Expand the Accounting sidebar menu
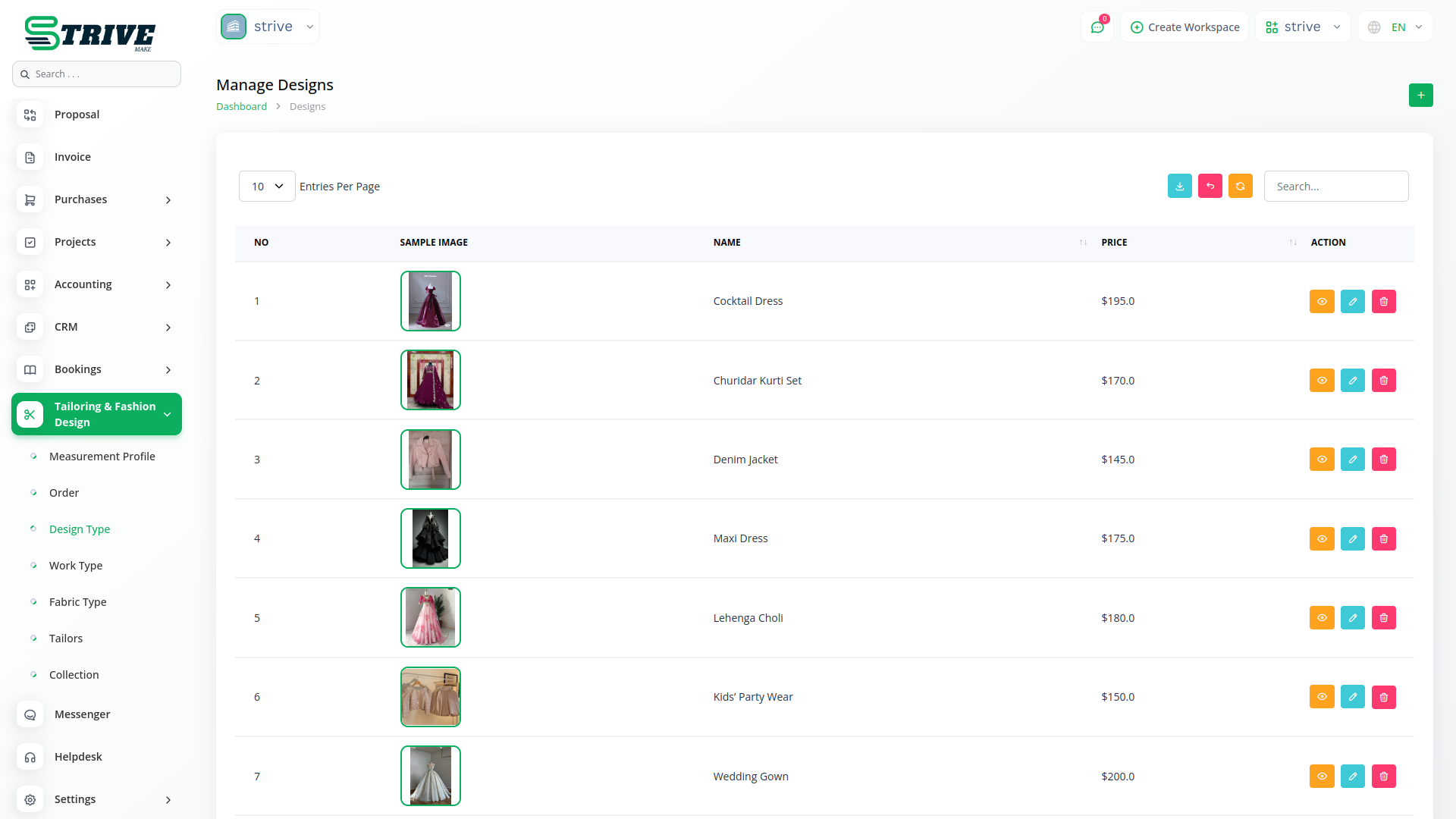1456x819 pixels. 96,284
